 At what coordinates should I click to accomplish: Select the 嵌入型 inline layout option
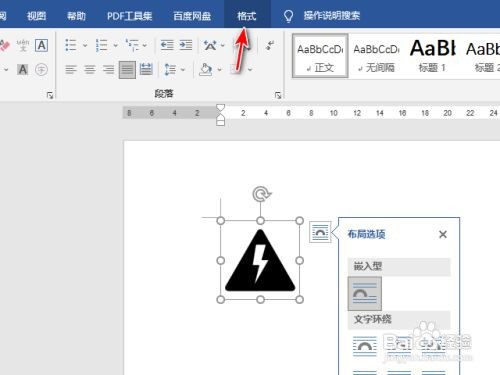[365, 294]
